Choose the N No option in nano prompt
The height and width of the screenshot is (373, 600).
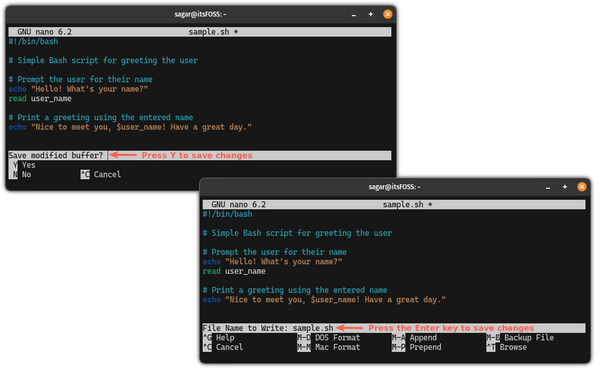pyautogui.click(x=20, y=175)
